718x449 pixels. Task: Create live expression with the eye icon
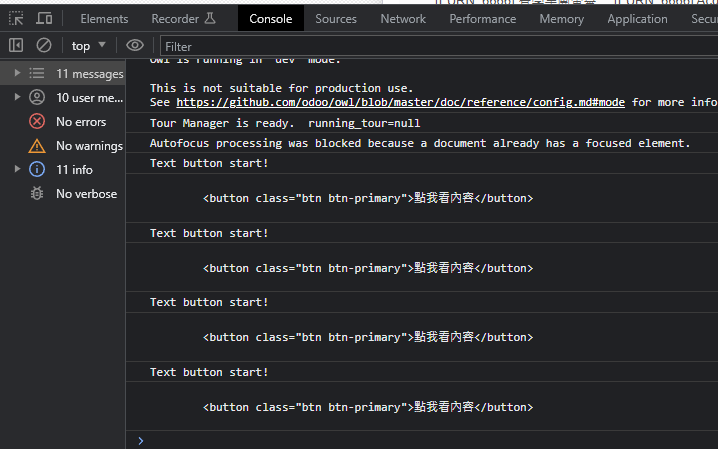(135, 45)
